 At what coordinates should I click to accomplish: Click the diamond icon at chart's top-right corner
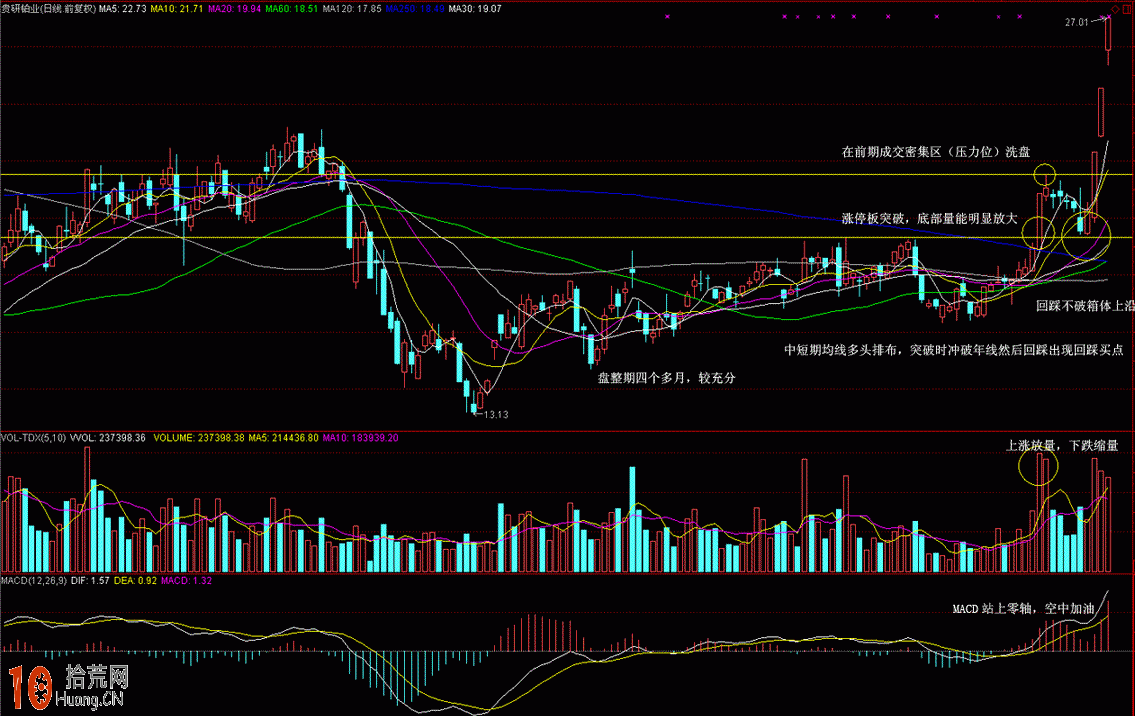point(1115,9)
